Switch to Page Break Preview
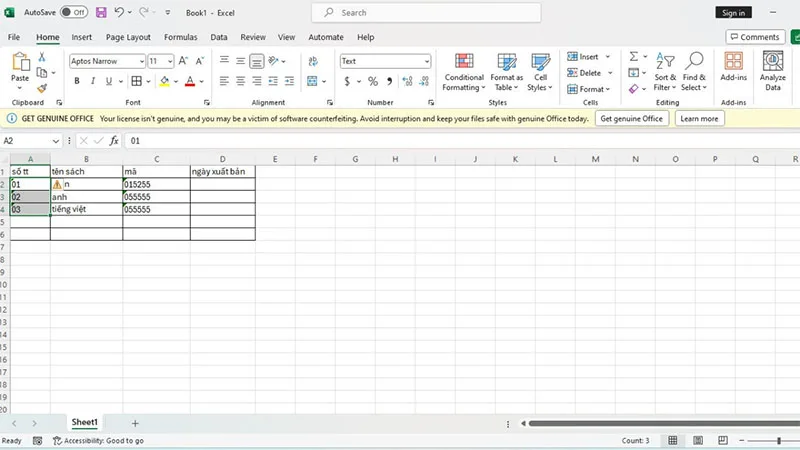This screenshot has width=800, height=450. point(723,440)
